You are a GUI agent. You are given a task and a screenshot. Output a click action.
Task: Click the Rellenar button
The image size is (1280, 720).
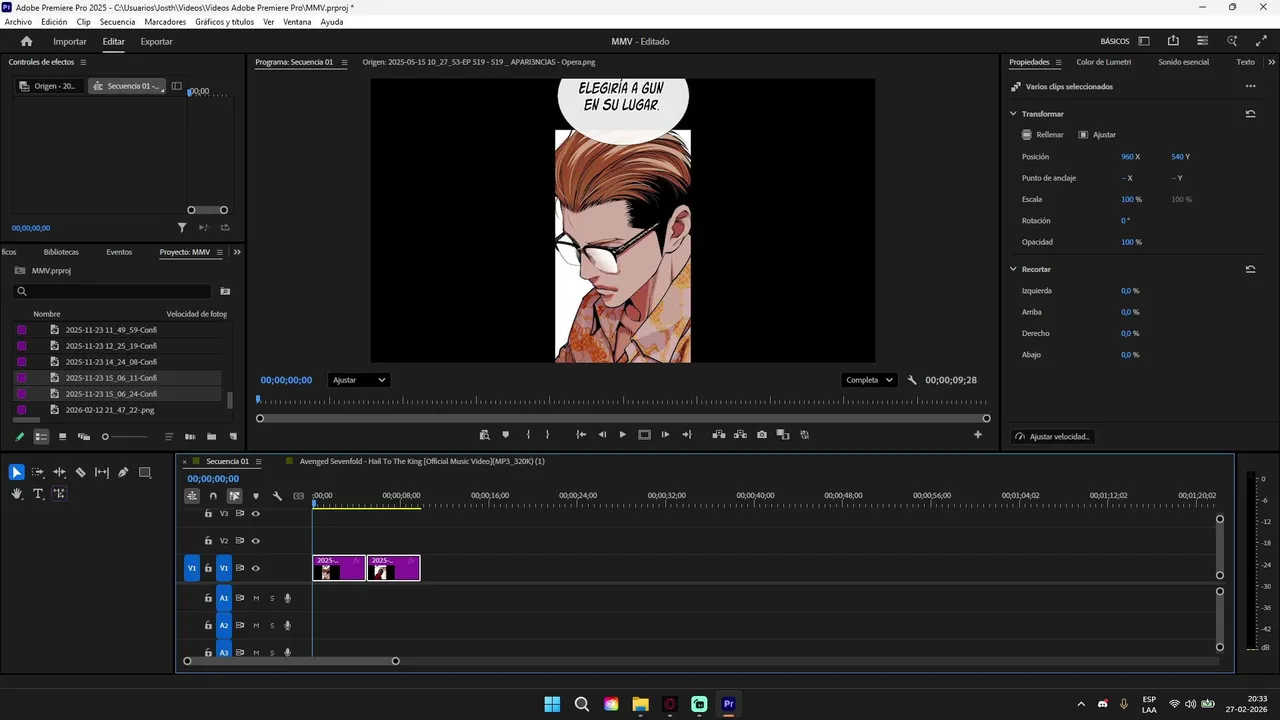click(x=1043, y=135)
